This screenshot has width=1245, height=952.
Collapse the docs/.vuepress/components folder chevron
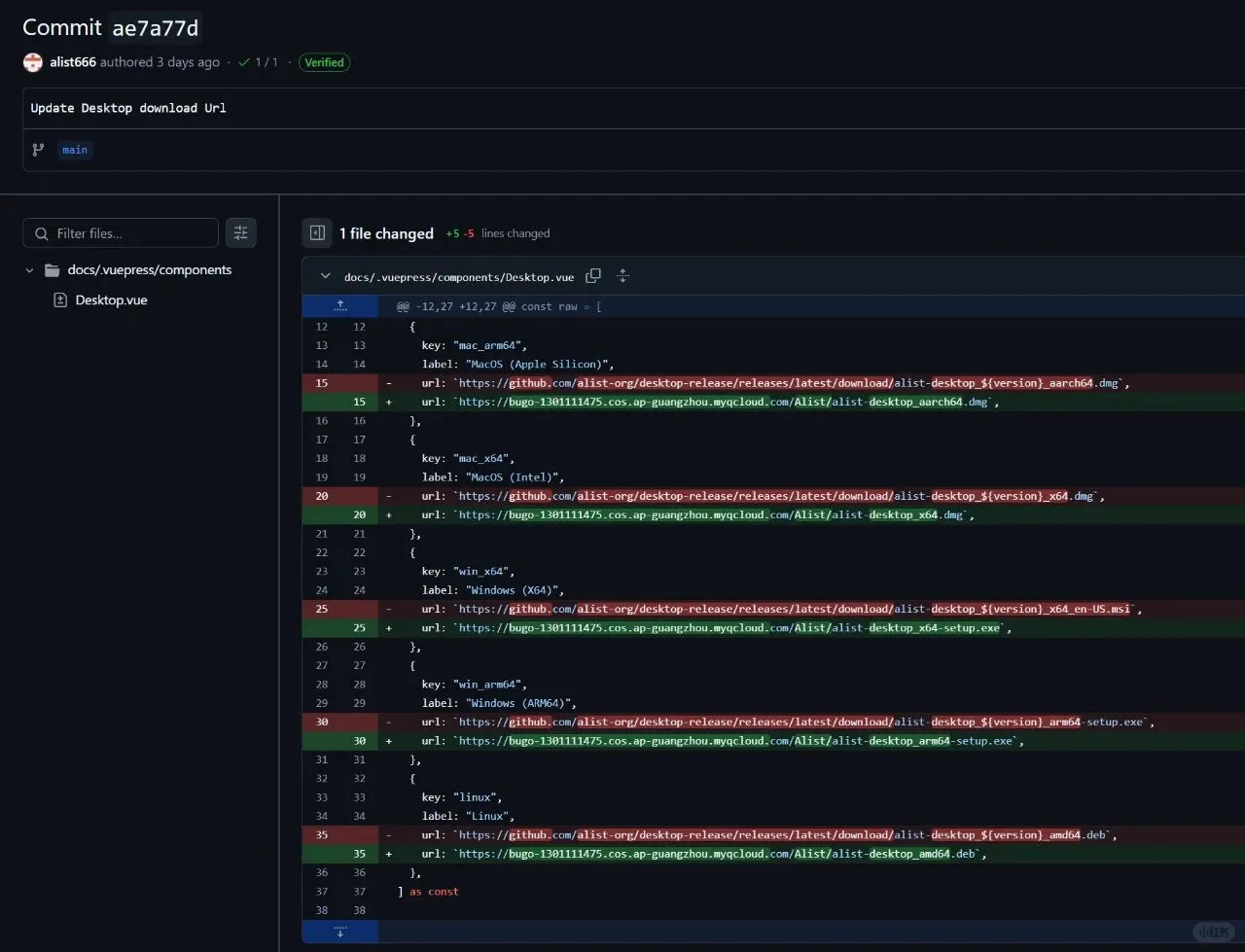(29, 270)
